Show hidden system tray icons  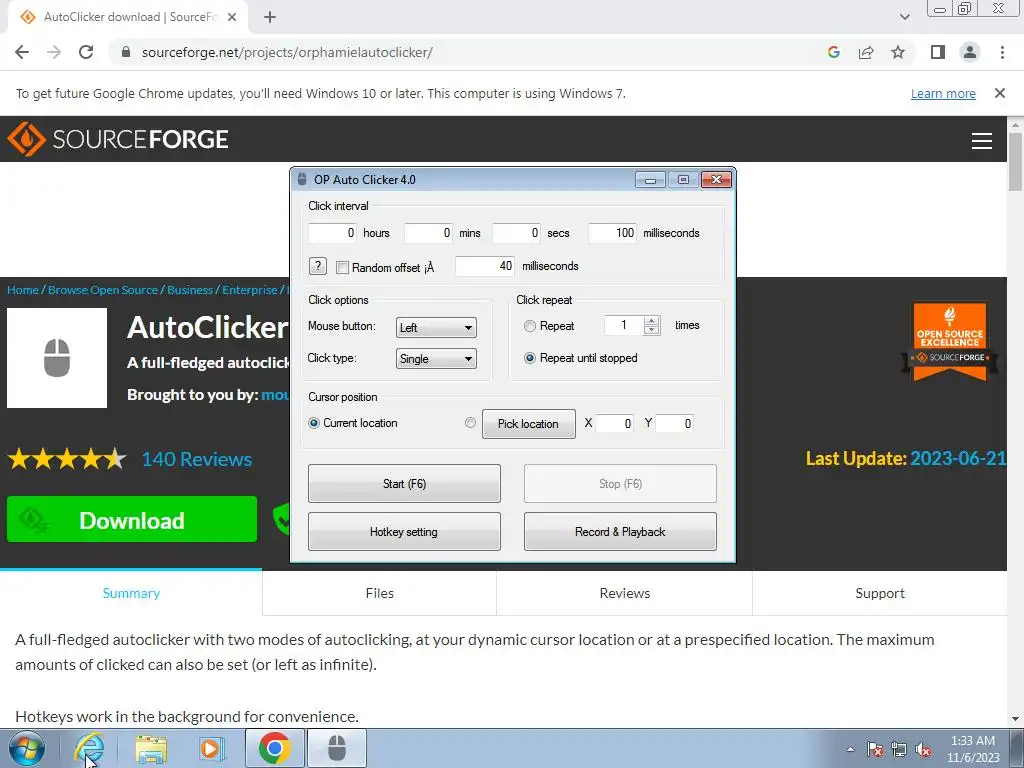(850, 749)
